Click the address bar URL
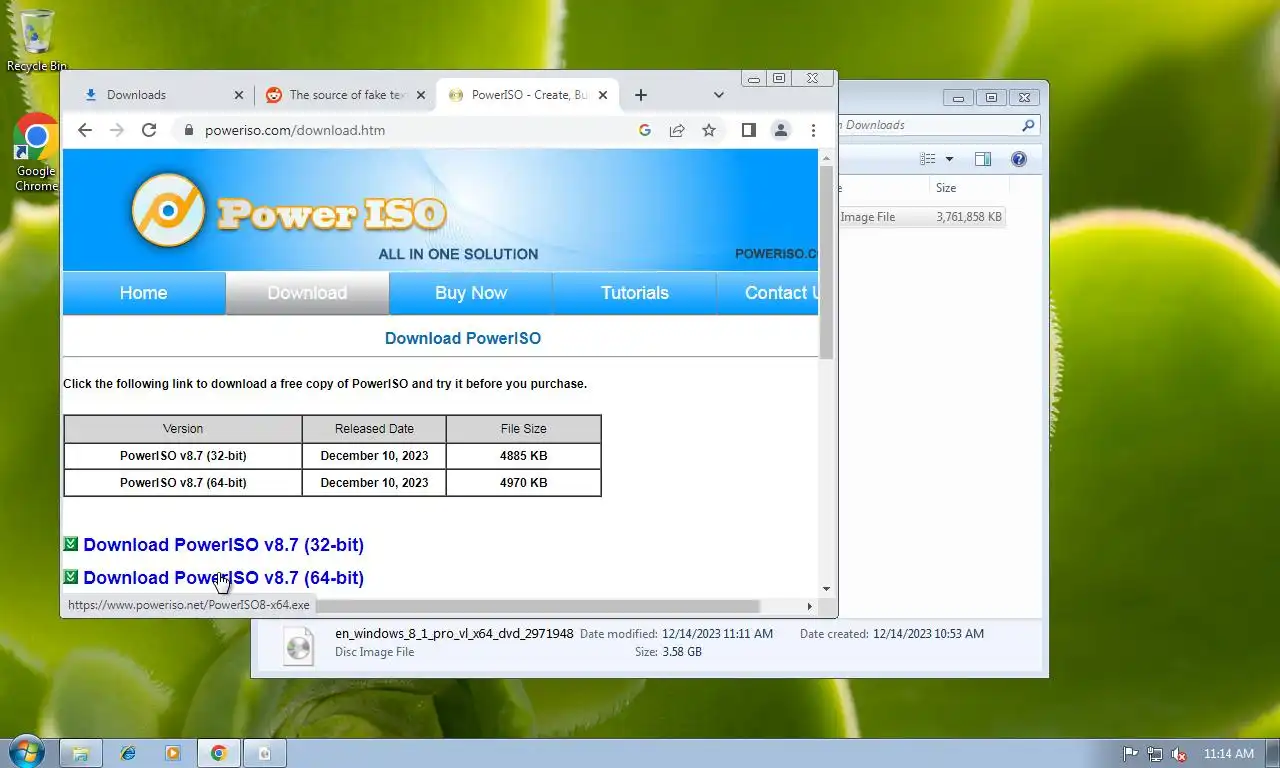Image resolution: width=1280 pixels, height=768 pixels. (x=295, y=130)
